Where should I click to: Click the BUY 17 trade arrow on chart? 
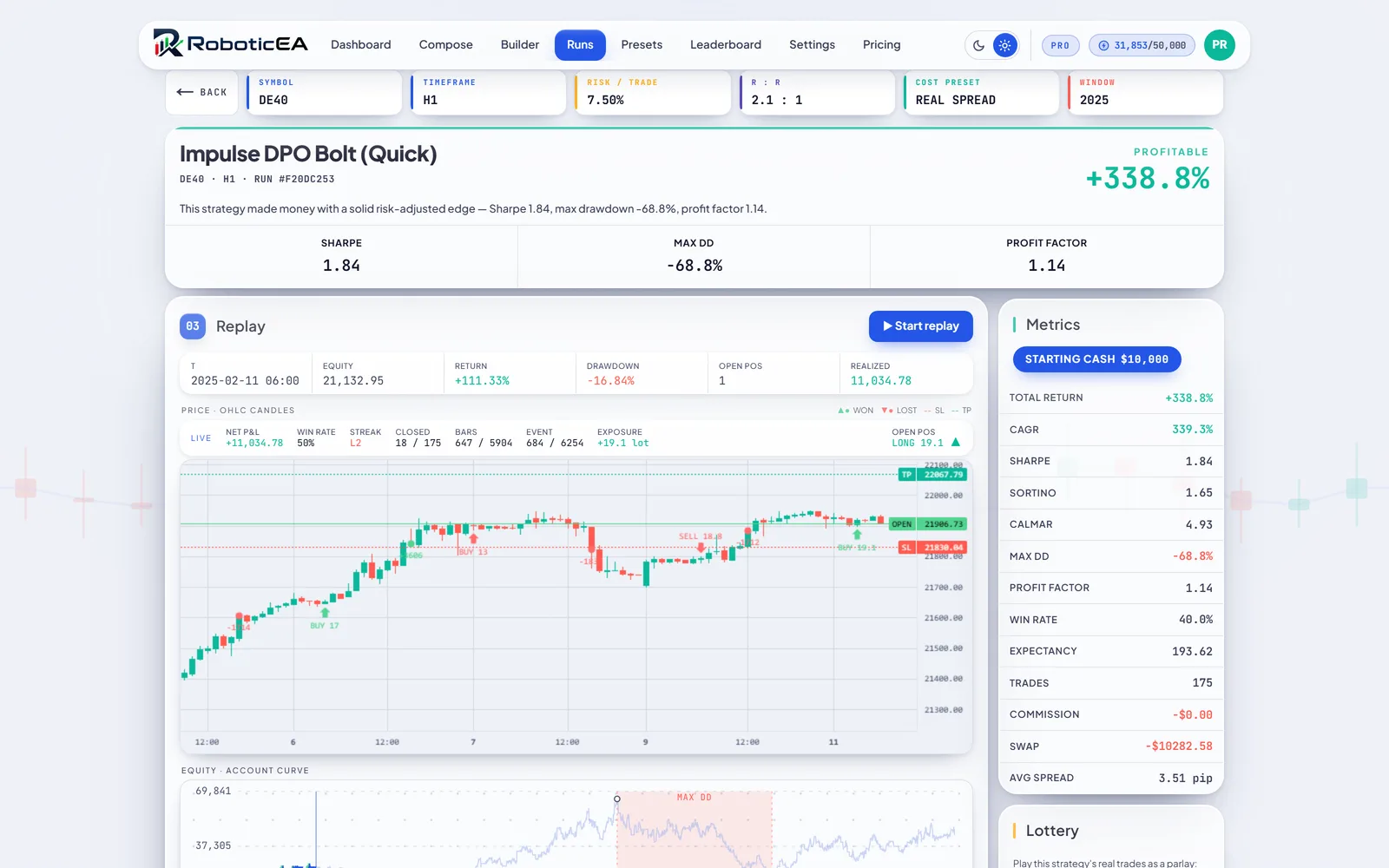(x=325, y=613)
